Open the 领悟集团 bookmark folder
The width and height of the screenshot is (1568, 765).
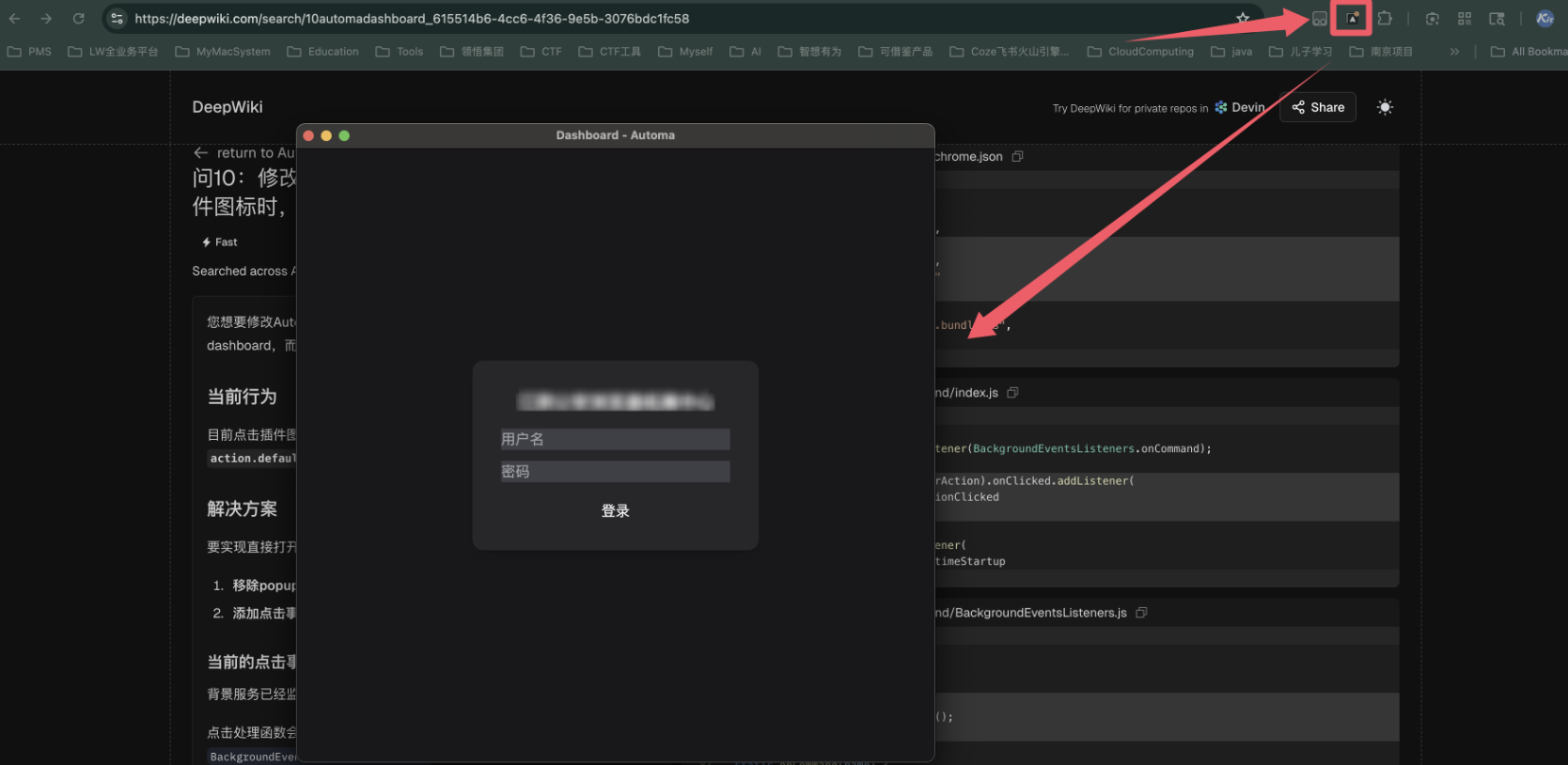click(x=472, y=52)
